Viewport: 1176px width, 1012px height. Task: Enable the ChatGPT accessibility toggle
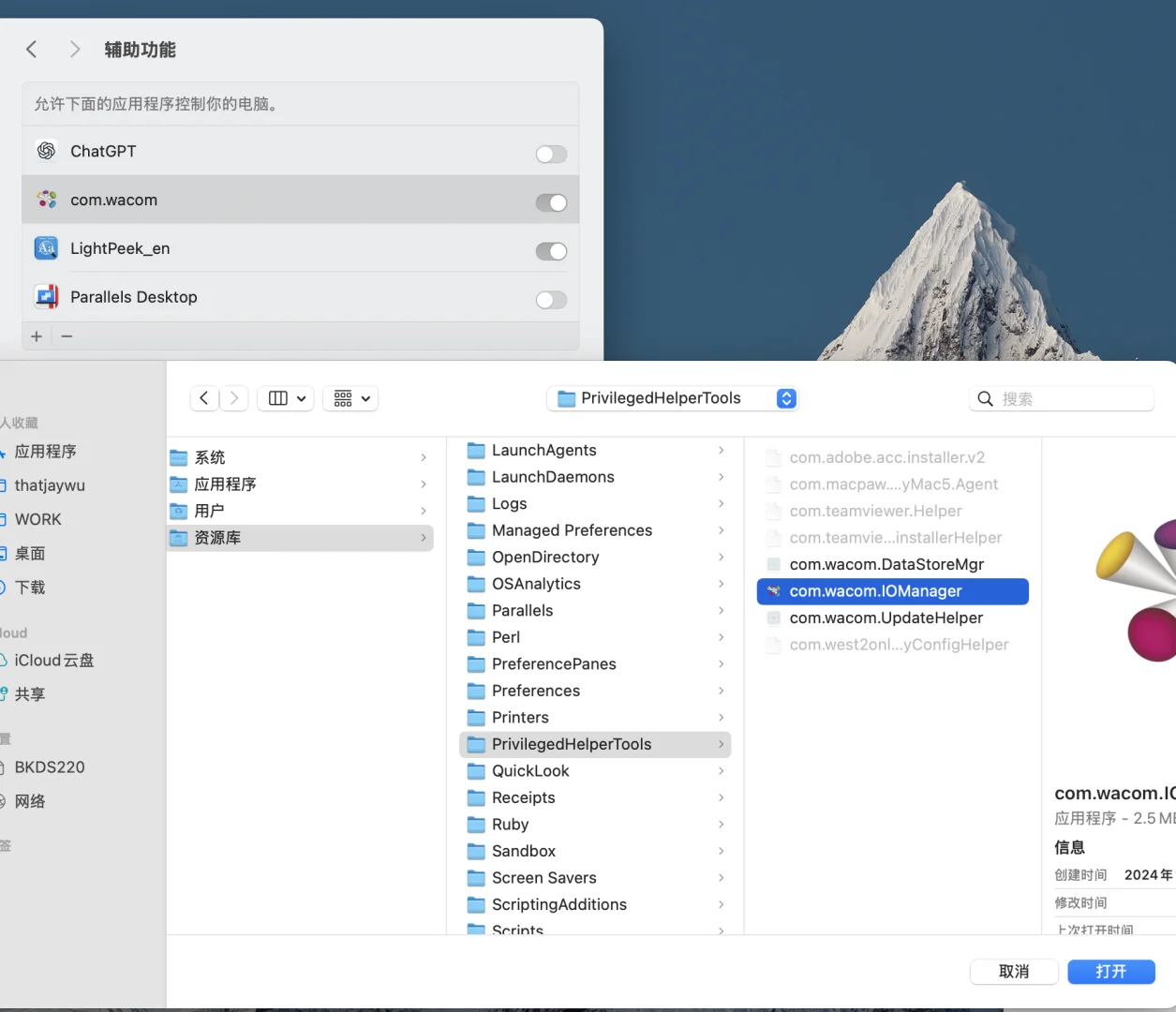point(551,154)
